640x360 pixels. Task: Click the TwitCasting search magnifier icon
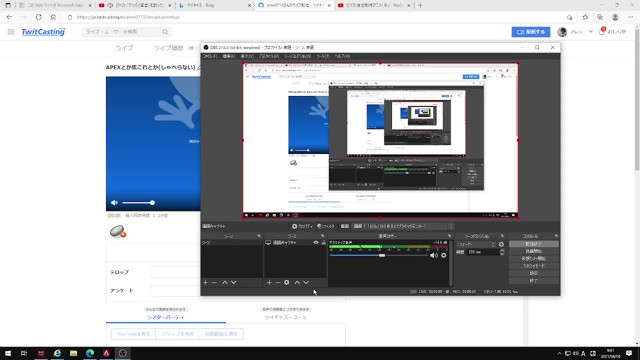(x=165, y=32)
